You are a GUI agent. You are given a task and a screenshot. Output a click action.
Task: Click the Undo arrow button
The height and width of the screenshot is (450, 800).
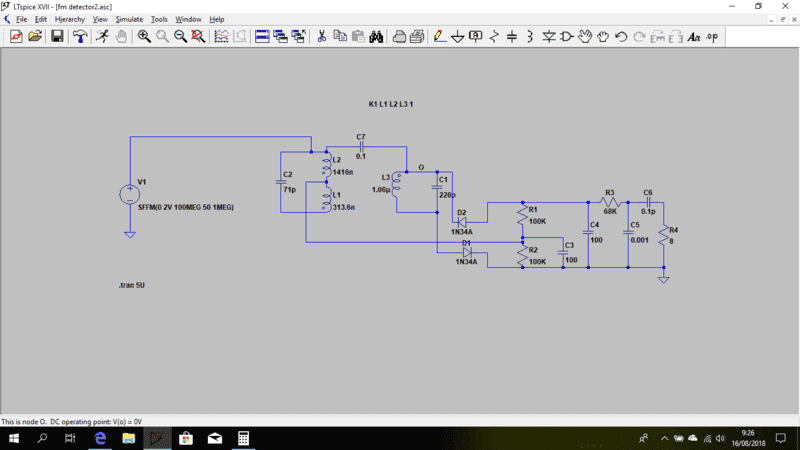point(621,37)
